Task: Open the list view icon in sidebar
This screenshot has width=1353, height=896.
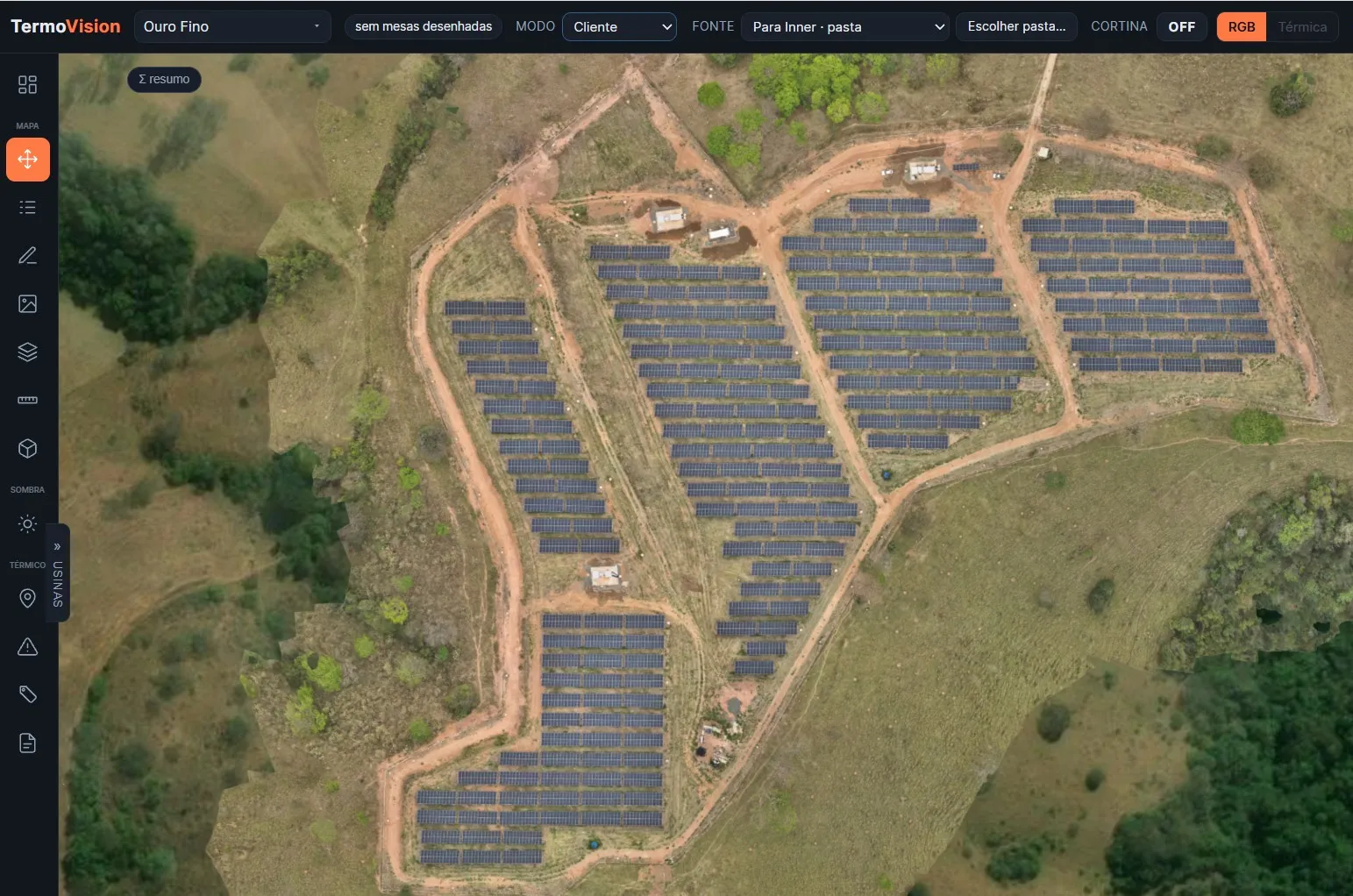Action: tap(27, 207)
